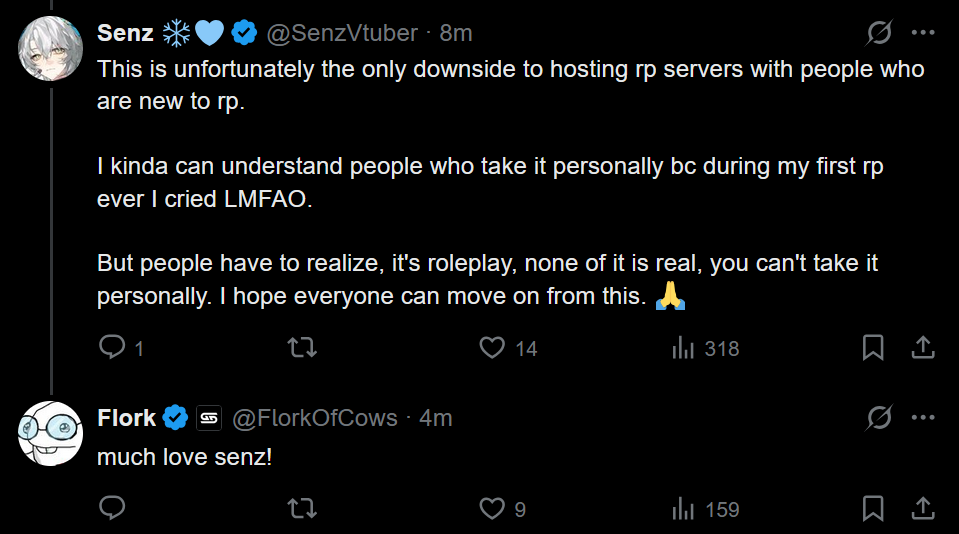
Task: Open more options on Flork's reply
Action: [923, 417]
